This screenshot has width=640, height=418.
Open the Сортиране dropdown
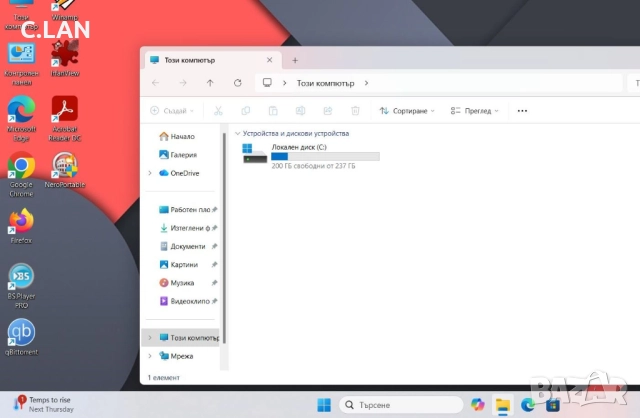click(x=408, y=111)
